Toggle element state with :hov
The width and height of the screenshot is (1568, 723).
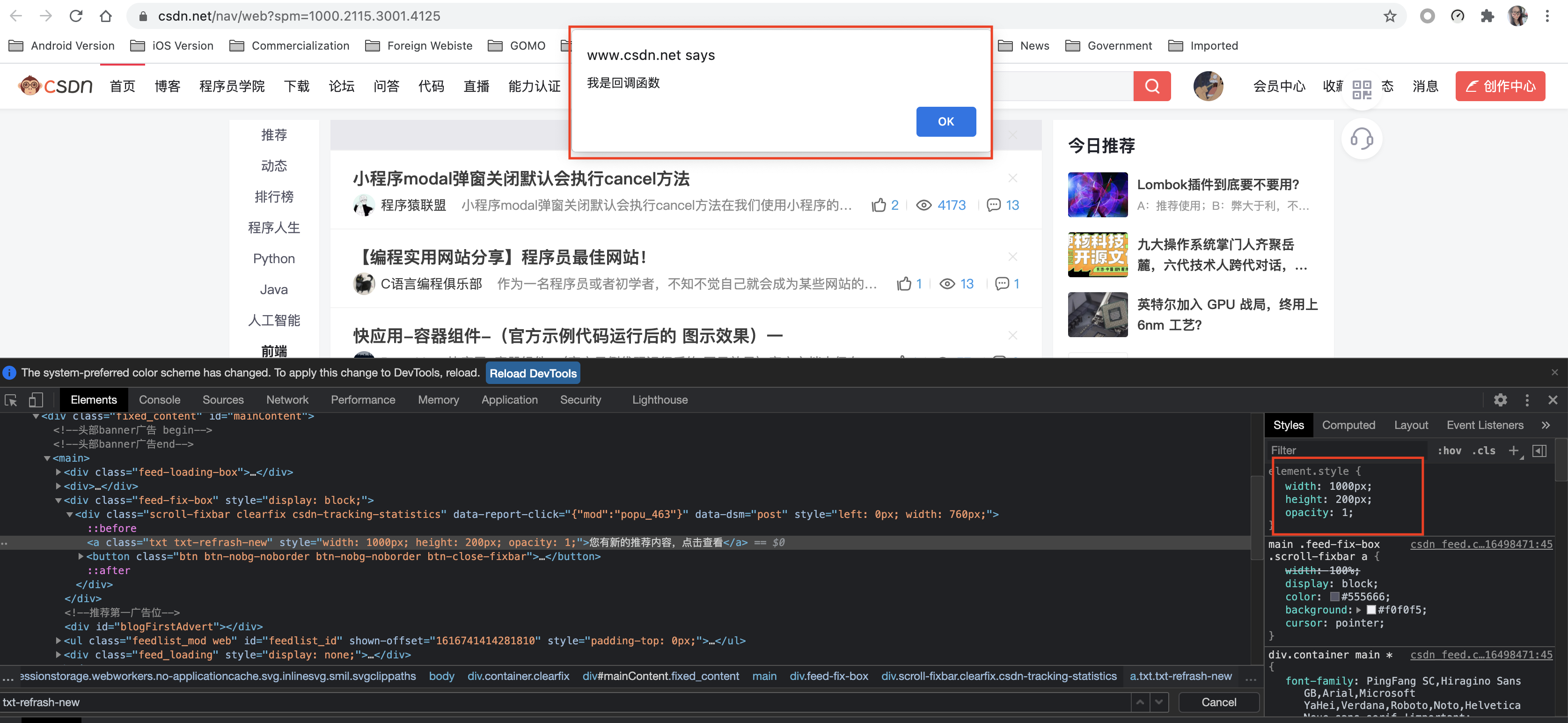coord(1450,451)
